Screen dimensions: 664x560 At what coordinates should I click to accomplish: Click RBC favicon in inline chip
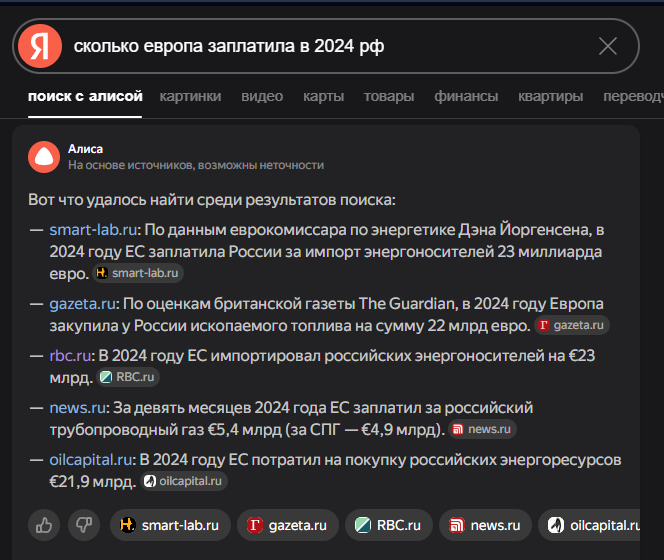(x=106, y=377)
